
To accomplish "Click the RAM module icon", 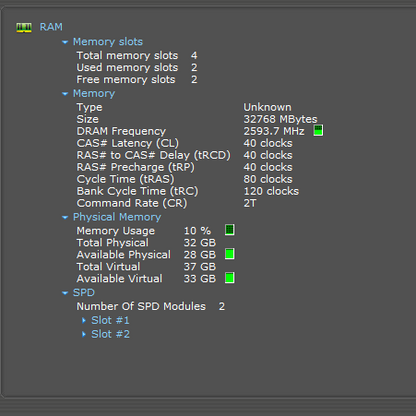I will tap(24, 27).
